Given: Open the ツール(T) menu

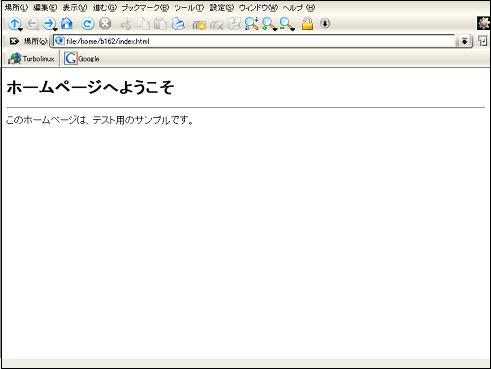Looking at the screenshot, I should point(189,8).
